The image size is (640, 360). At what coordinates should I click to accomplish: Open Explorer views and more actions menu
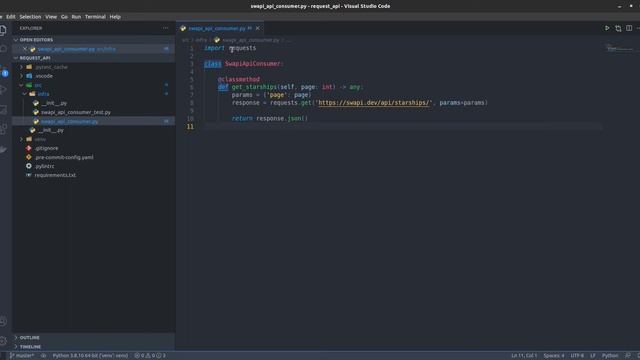pos(165,28)
